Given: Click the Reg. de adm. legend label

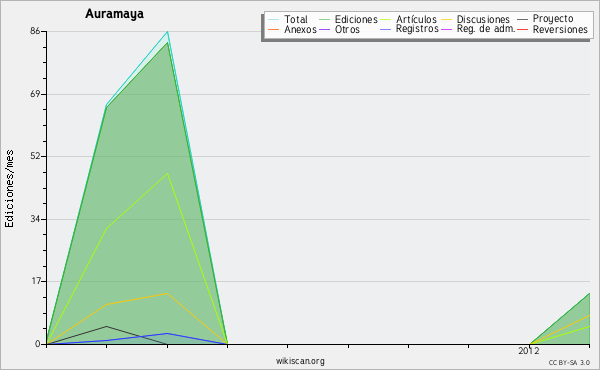Looking at the screenshot, I should point(486,29).
